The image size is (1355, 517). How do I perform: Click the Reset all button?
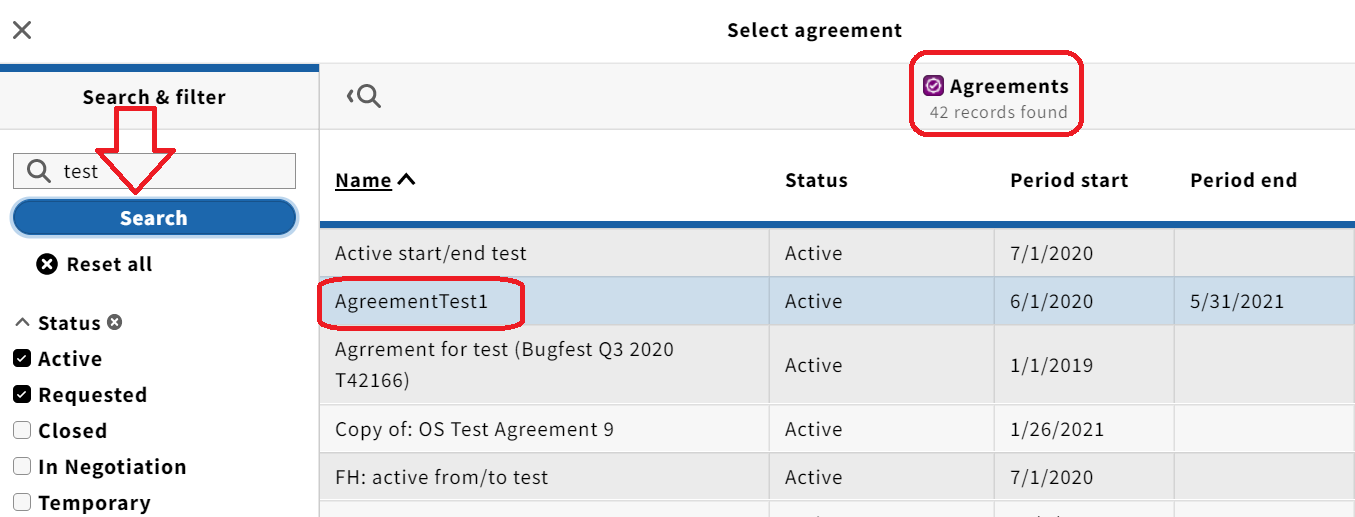95,264
